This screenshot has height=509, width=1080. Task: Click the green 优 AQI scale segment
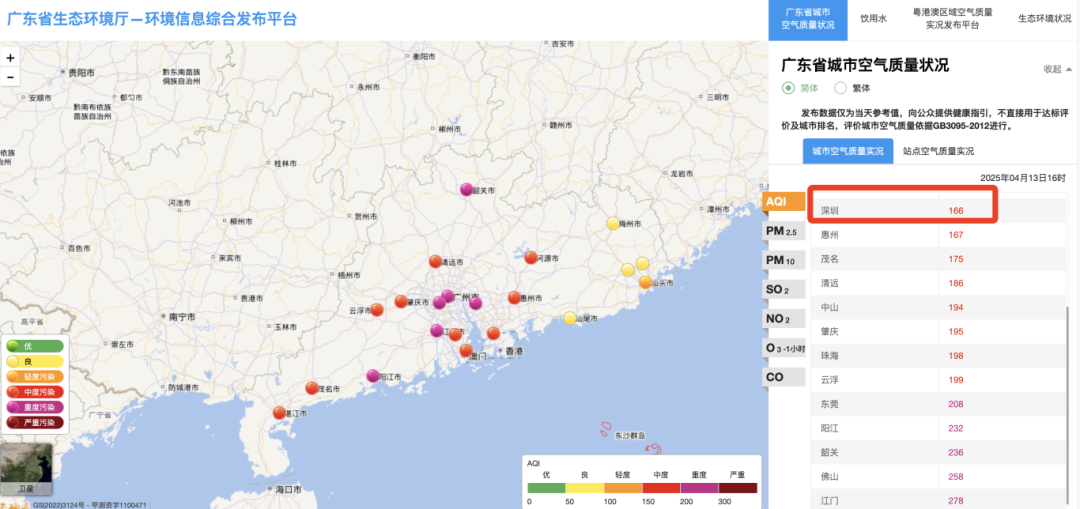(x=547, y=488)
